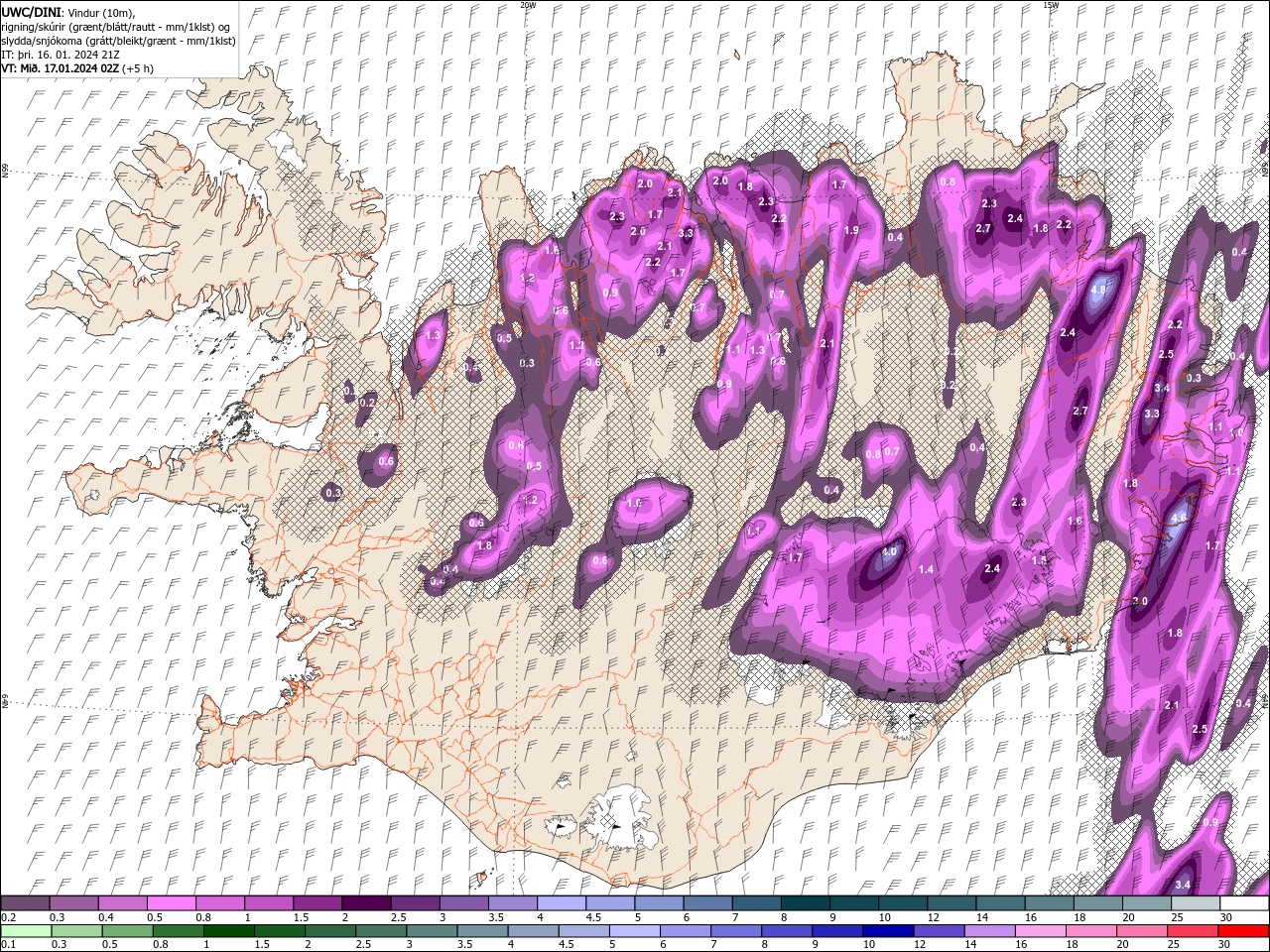Click the "IT: þri. 16. 01. 2024 21Z" line

[59, 54]
